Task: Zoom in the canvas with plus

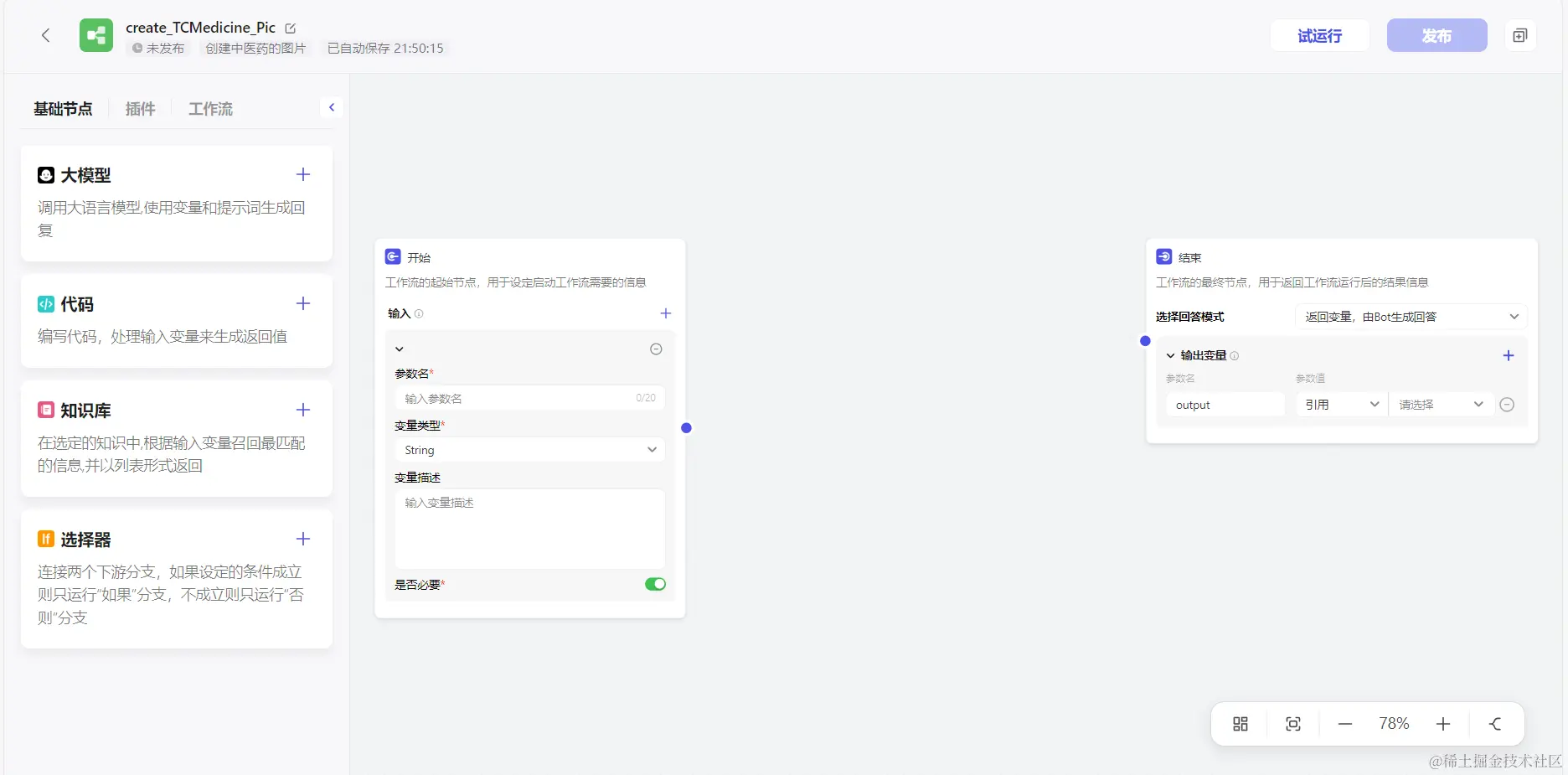Action: (1443, 724)
